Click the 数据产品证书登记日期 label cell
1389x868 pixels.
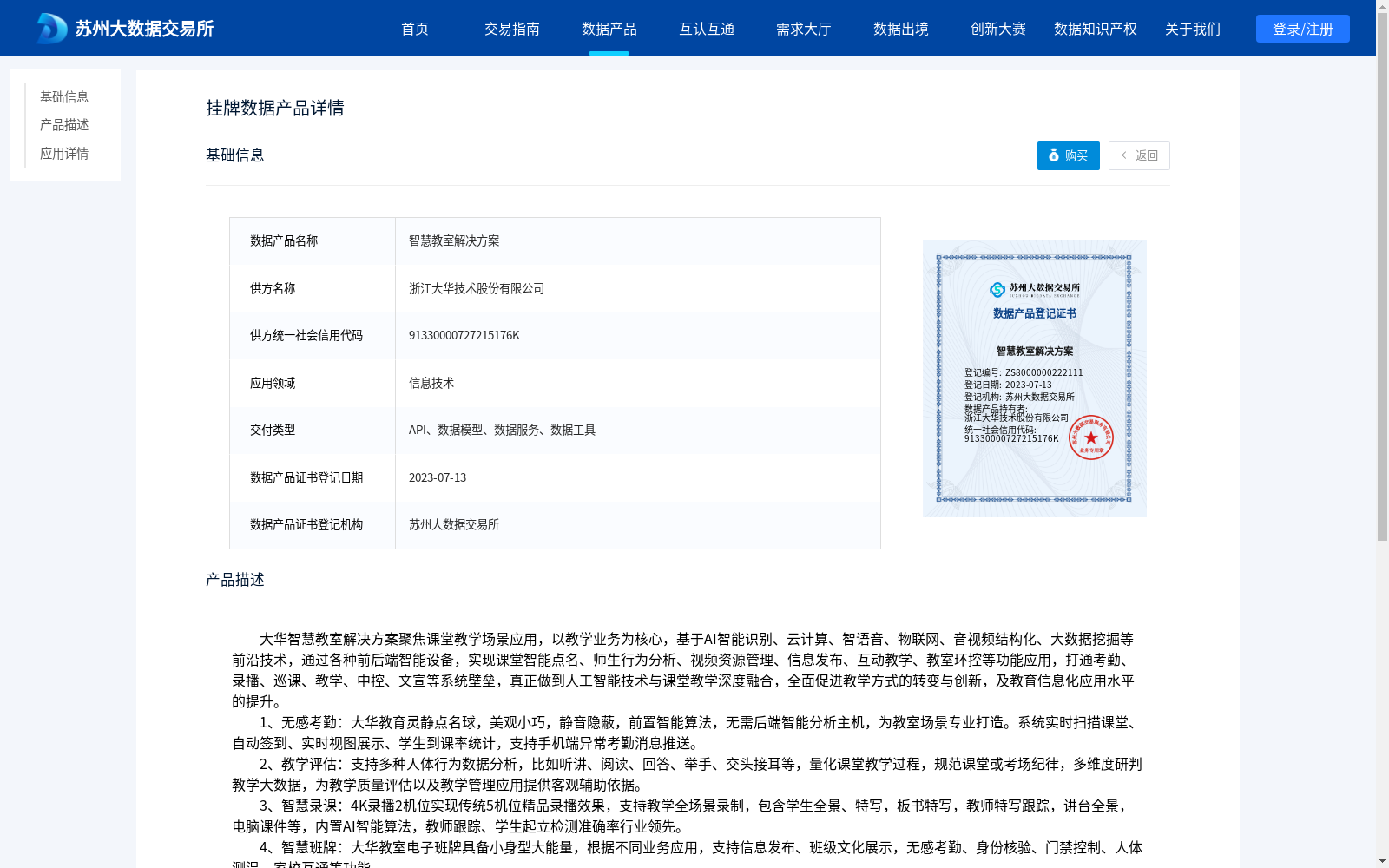tap(313, 477)
